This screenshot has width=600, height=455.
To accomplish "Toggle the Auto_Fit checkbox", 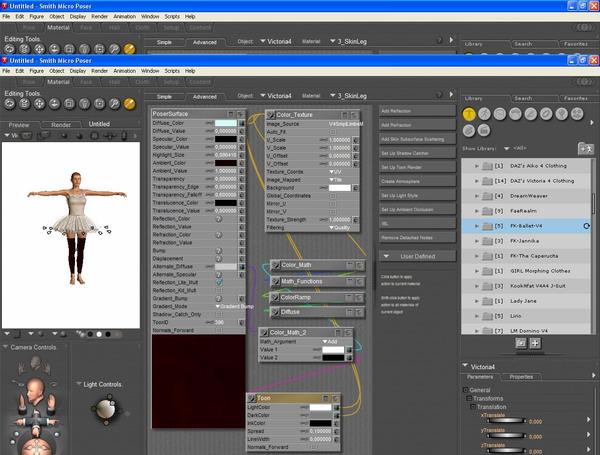I will click(x=333, y=132).
